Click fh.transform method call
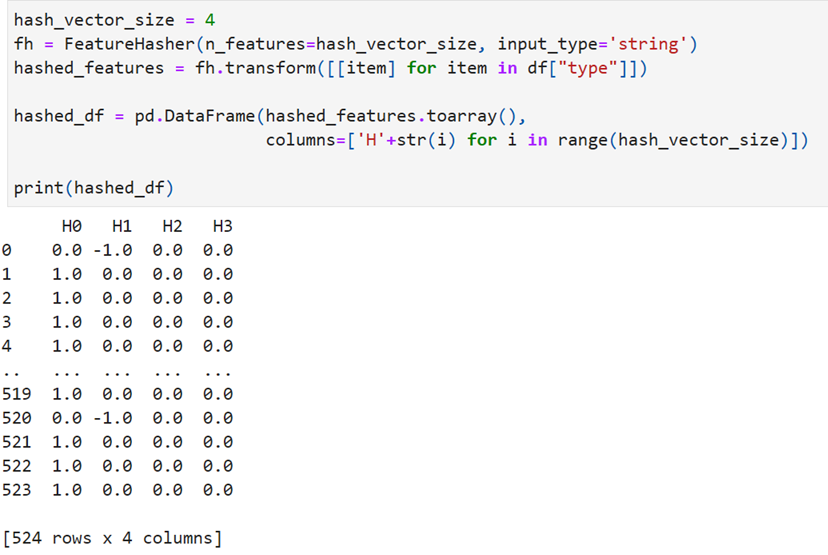 click(x=256, y=68)
